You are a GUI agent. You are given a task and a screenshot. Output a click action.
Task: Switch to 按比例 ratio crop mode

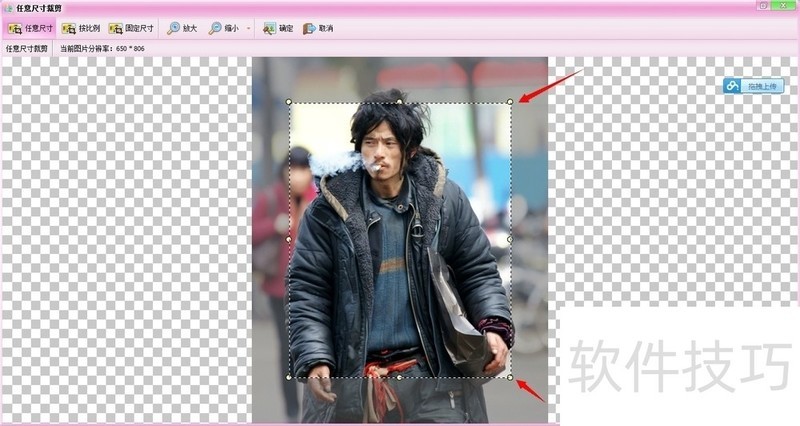click(81, 29)
